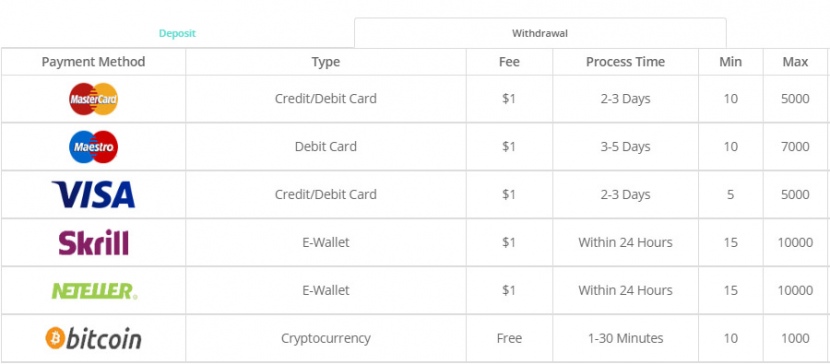
Task: Click the Min column header
Action: (730, 62)
